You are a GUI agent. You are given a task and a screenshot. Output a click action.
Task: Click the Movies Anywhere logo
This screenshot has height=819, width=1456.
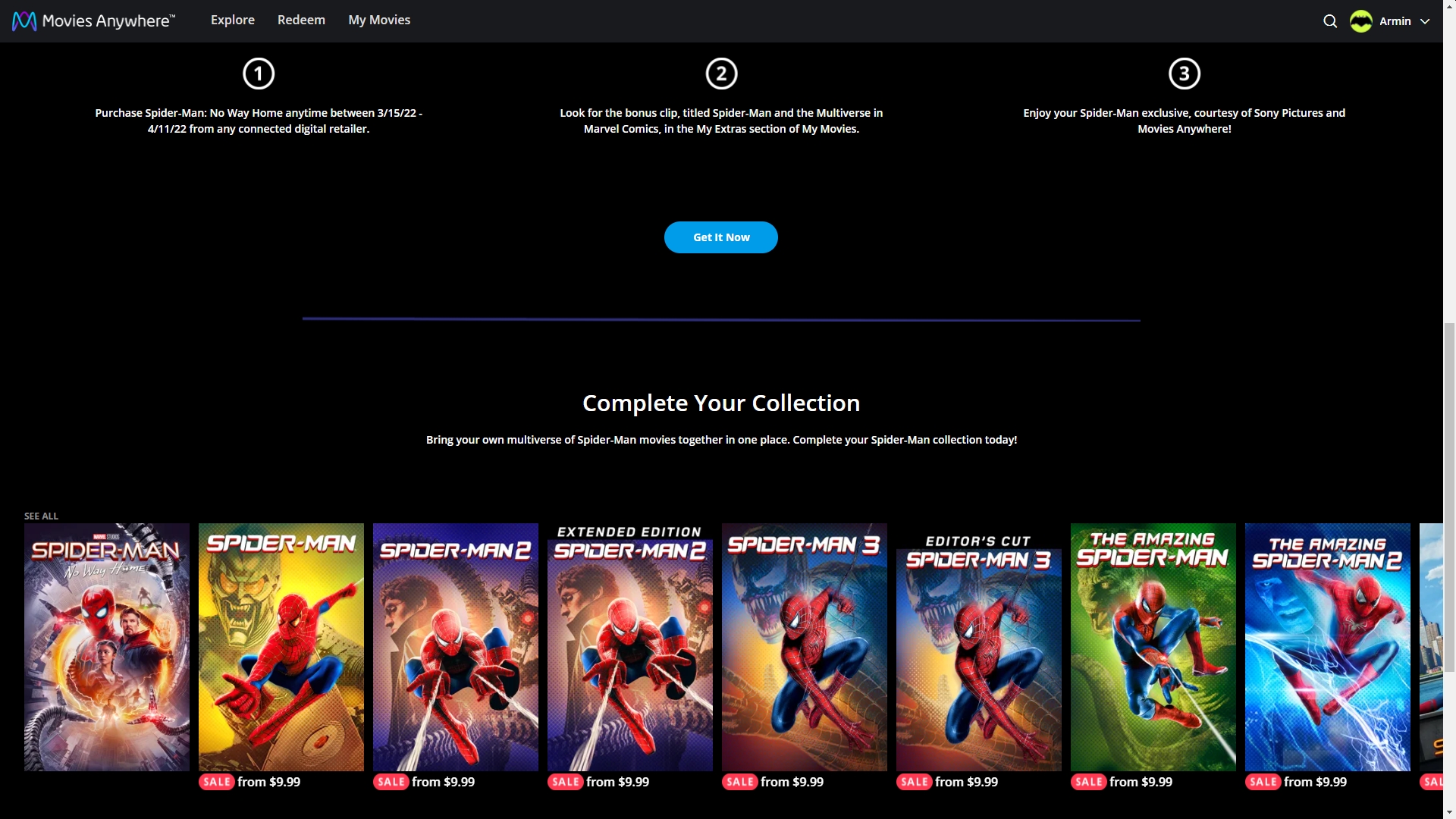point(93,20)
